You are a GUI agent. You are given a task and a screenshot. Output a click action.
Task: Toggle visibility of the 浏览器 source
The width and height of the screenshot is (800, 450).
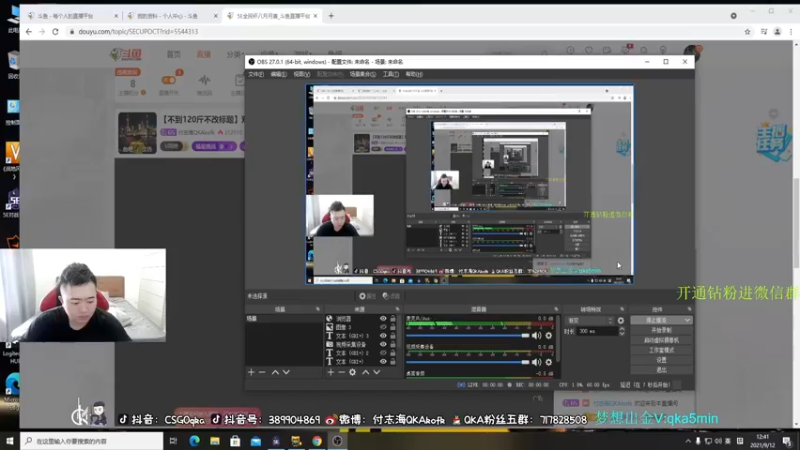[x=383, y=318]
